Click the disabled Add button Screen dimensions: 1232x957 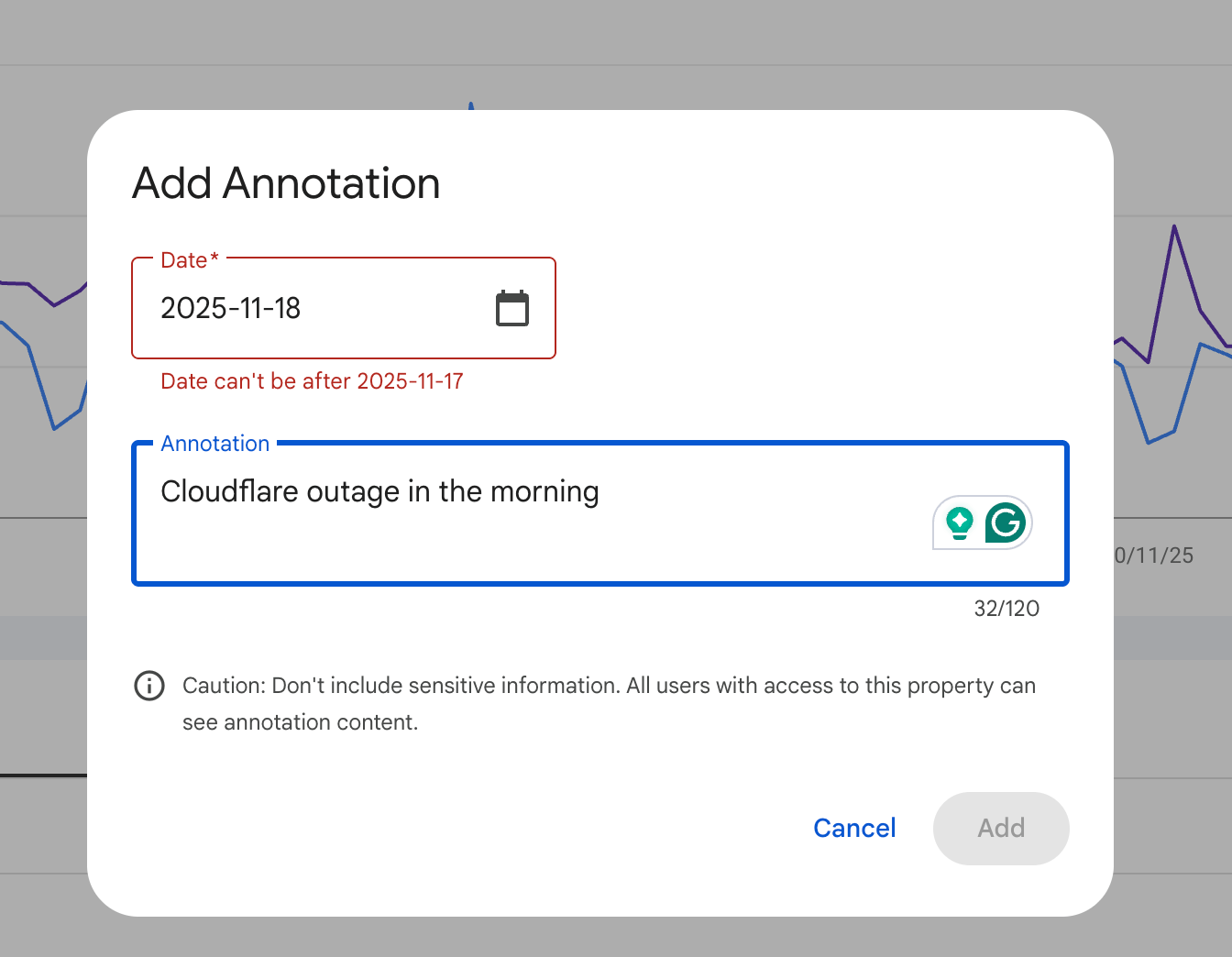pos(1001,828)
